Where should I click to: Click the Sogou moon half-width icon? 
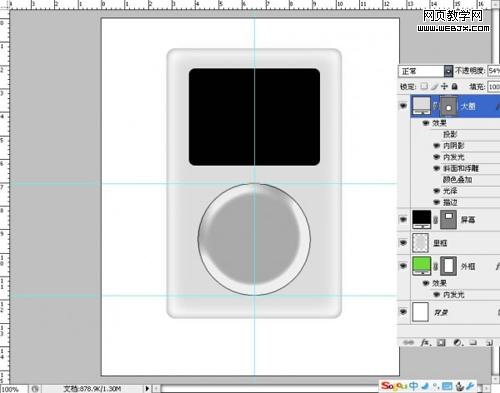pos(425,386)
